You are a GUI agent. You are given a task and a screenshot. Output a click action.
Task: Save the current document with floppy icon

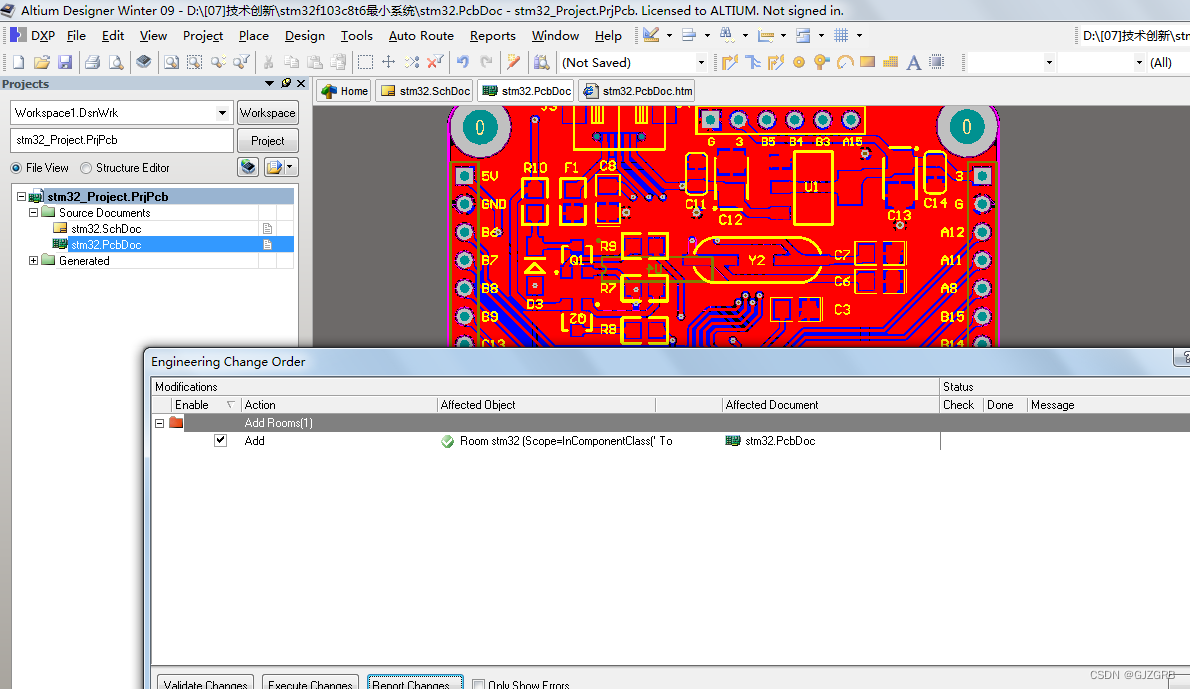65,62
